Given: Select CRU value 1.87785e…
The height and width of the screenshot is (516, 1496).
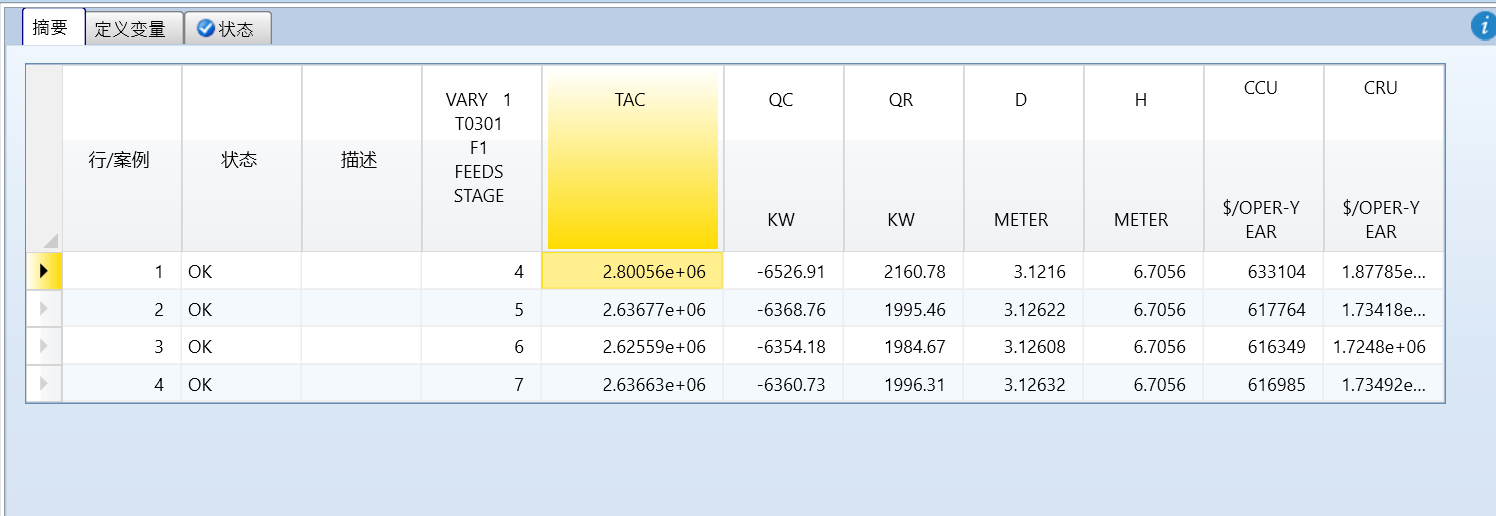Looking at the screenshot, I should [x=1383, y=271].
